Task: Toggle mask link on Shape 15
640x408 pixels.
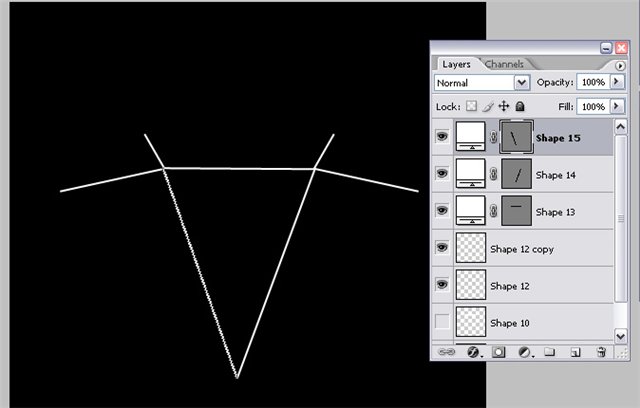Action: (x=493, y=137)
